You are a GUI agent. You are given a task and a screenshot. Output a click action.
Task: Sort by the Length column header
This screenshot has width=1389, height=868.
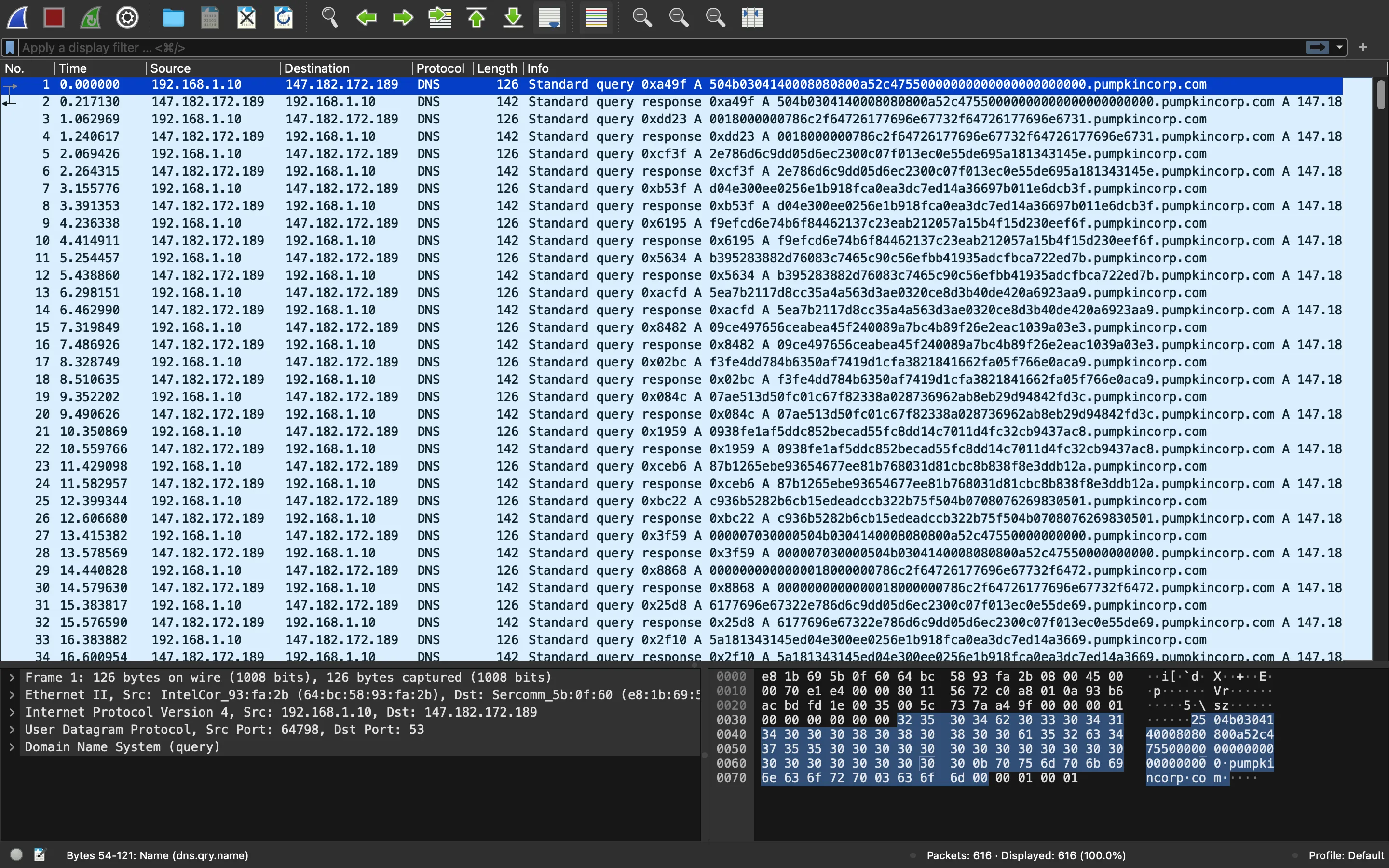(498, 68)
